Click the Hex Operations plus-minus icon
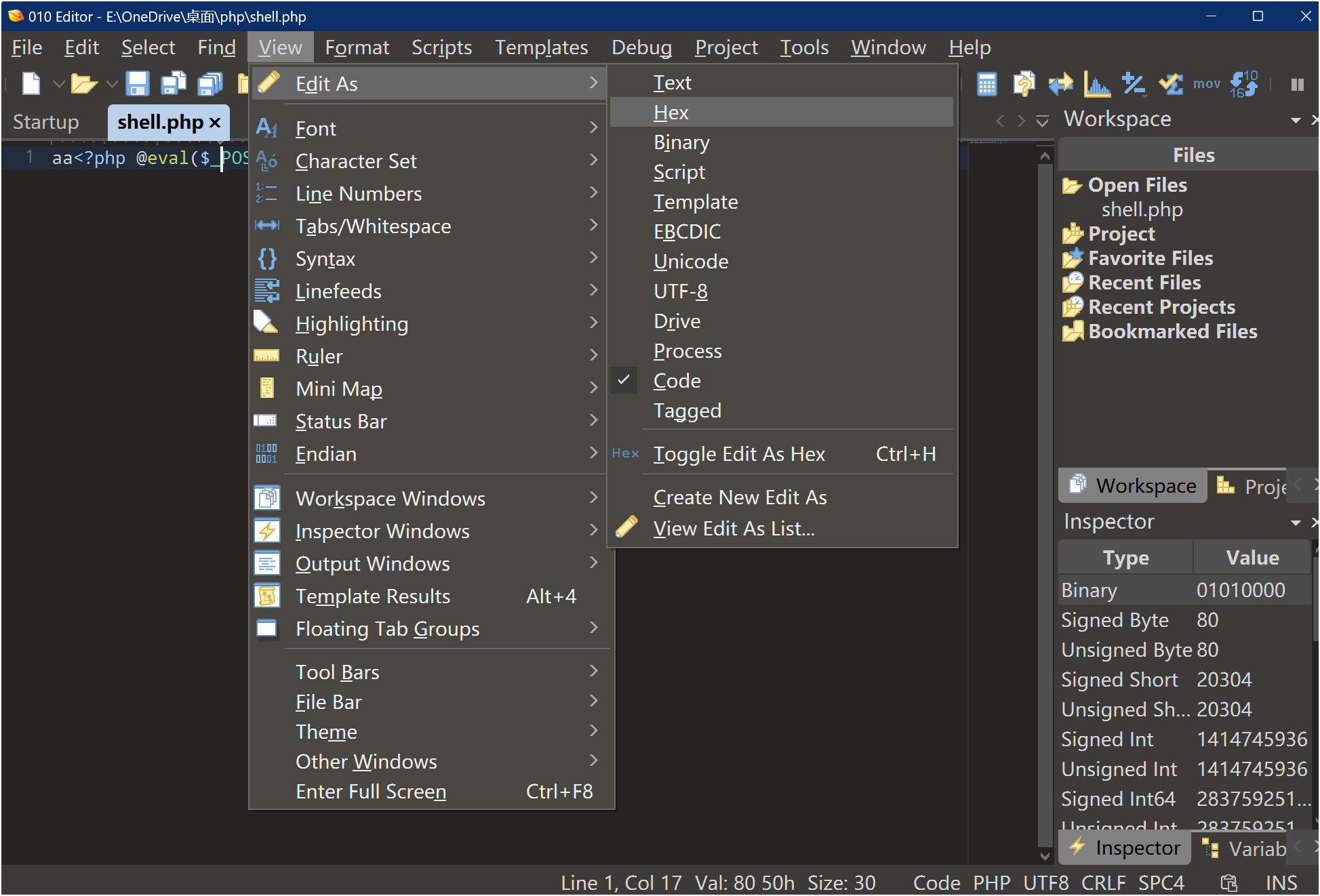 tap(1133, 84)
